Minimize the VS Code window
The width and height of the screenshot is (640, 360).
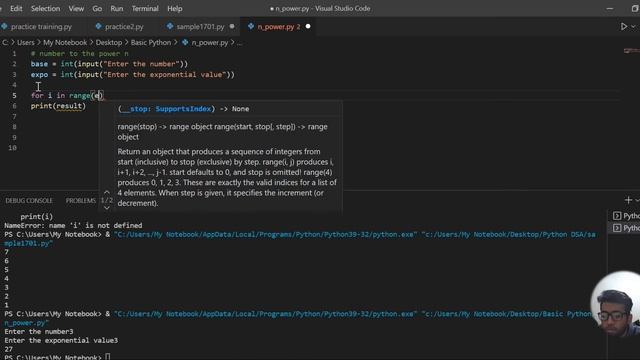(610, 9)
